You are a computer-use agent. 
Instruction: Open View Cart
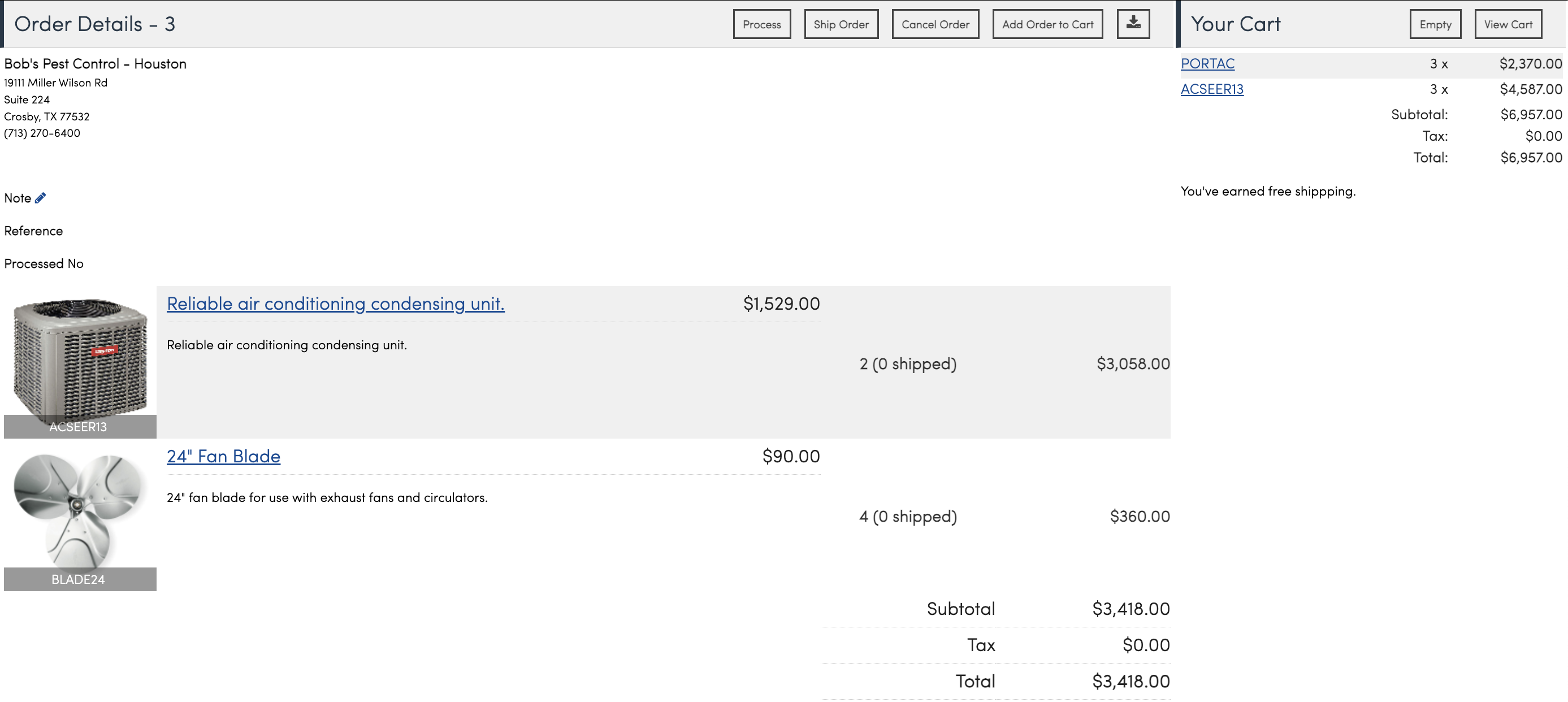(1508, 24)
